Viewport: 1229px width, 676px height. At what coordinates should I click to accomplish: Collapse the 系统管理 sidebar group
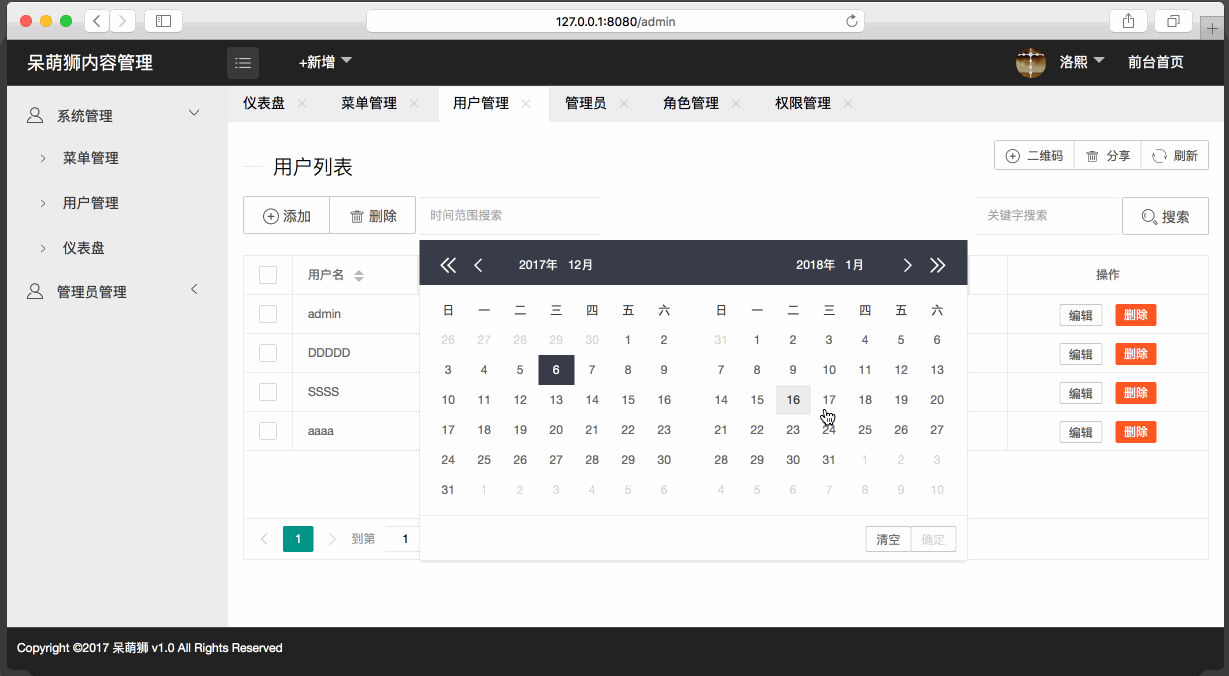tap(115, 115)
